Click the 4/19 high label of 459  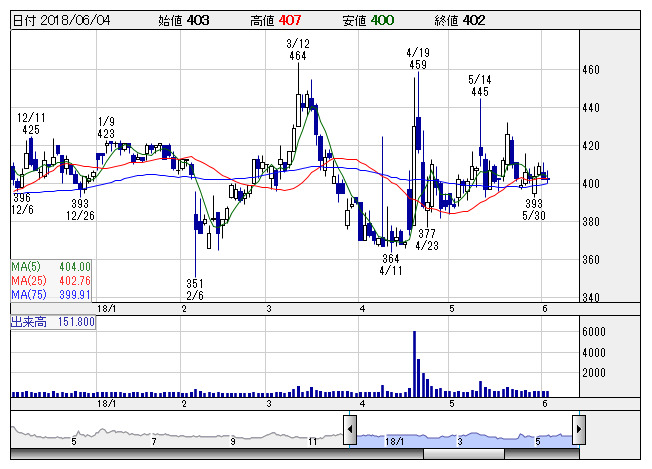(418, 58)
